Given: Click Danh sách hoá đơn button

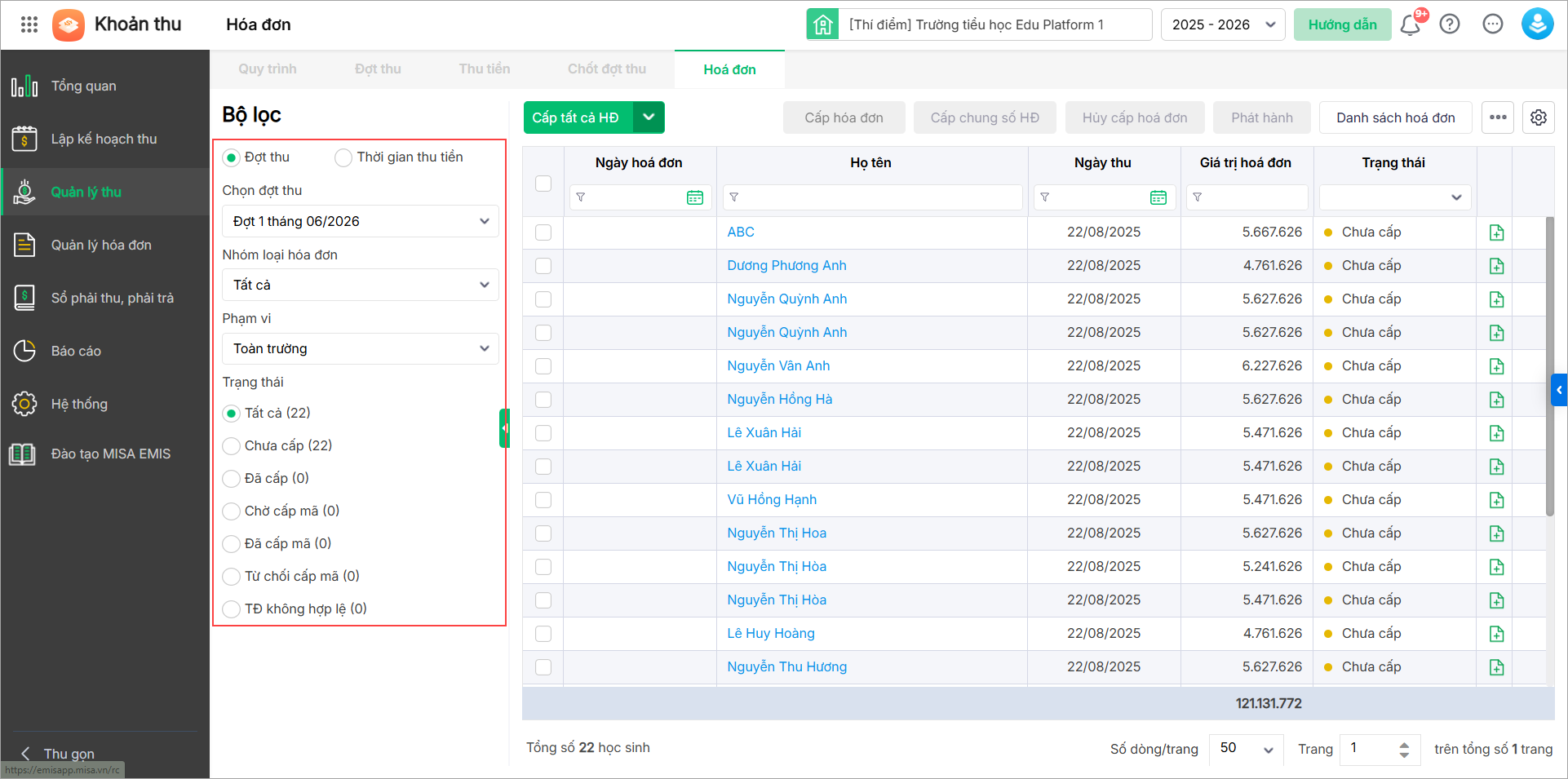Looking at the screenshot, I should [1396, 117].
